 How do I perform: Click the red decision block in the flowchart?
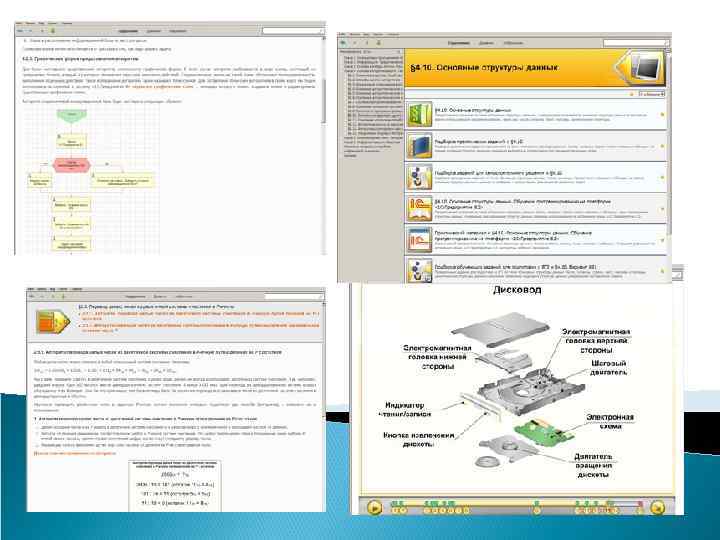coord(71,165)
